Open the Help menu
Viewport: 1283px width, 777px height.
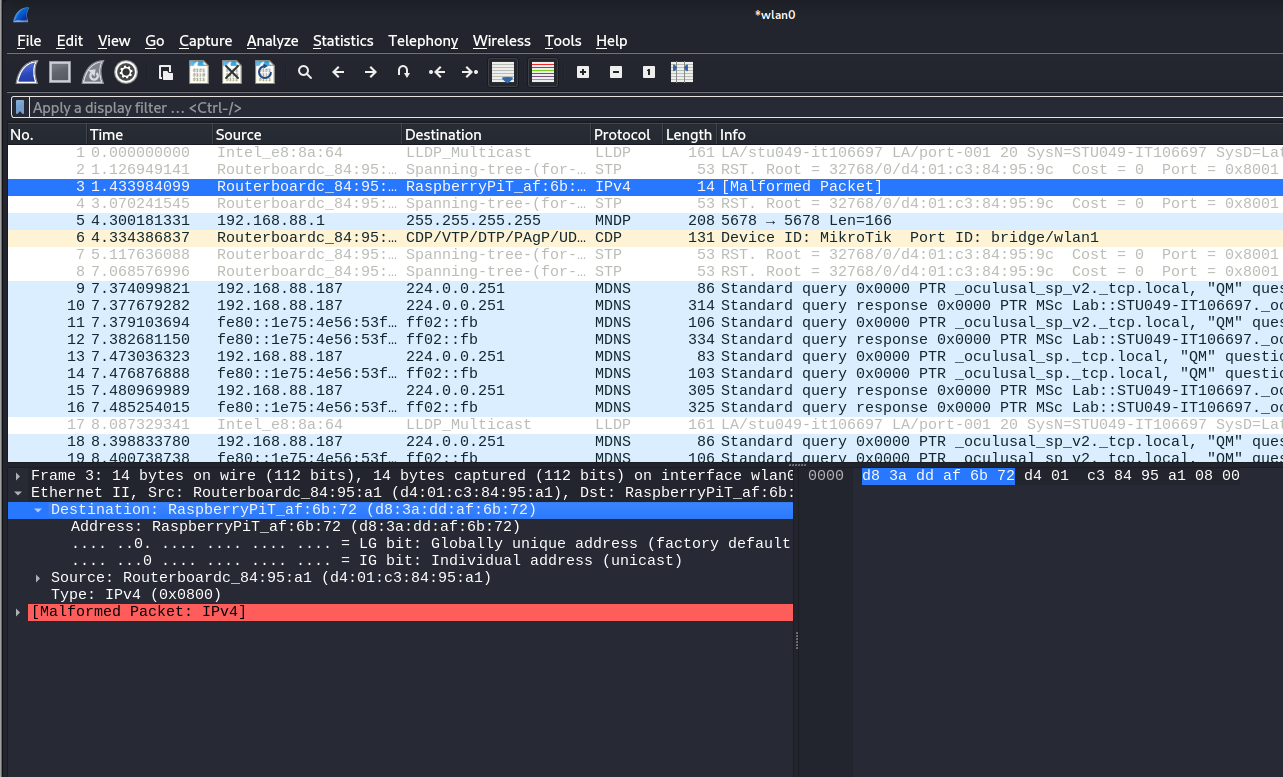click(611, 41)
